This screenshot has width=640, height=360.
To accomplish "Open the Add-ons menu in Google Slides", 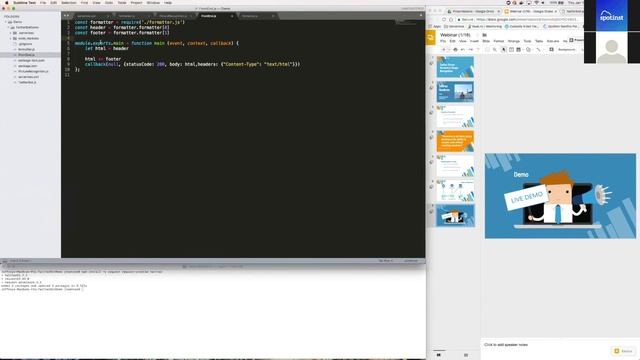I will pos(553,41).
